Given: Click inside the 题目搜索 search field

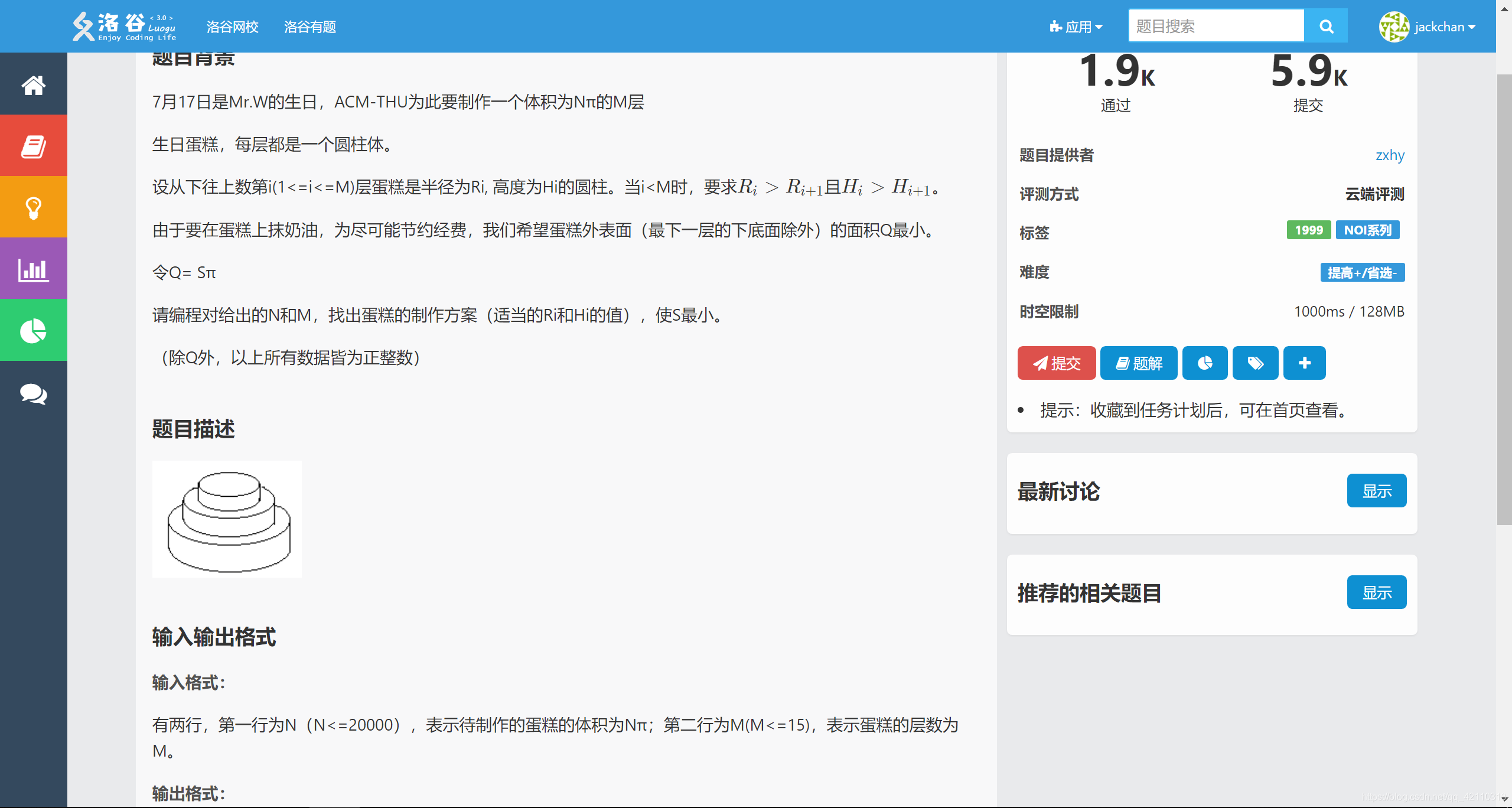Looking at the screenshot, I should click(x=1216, y=25).
